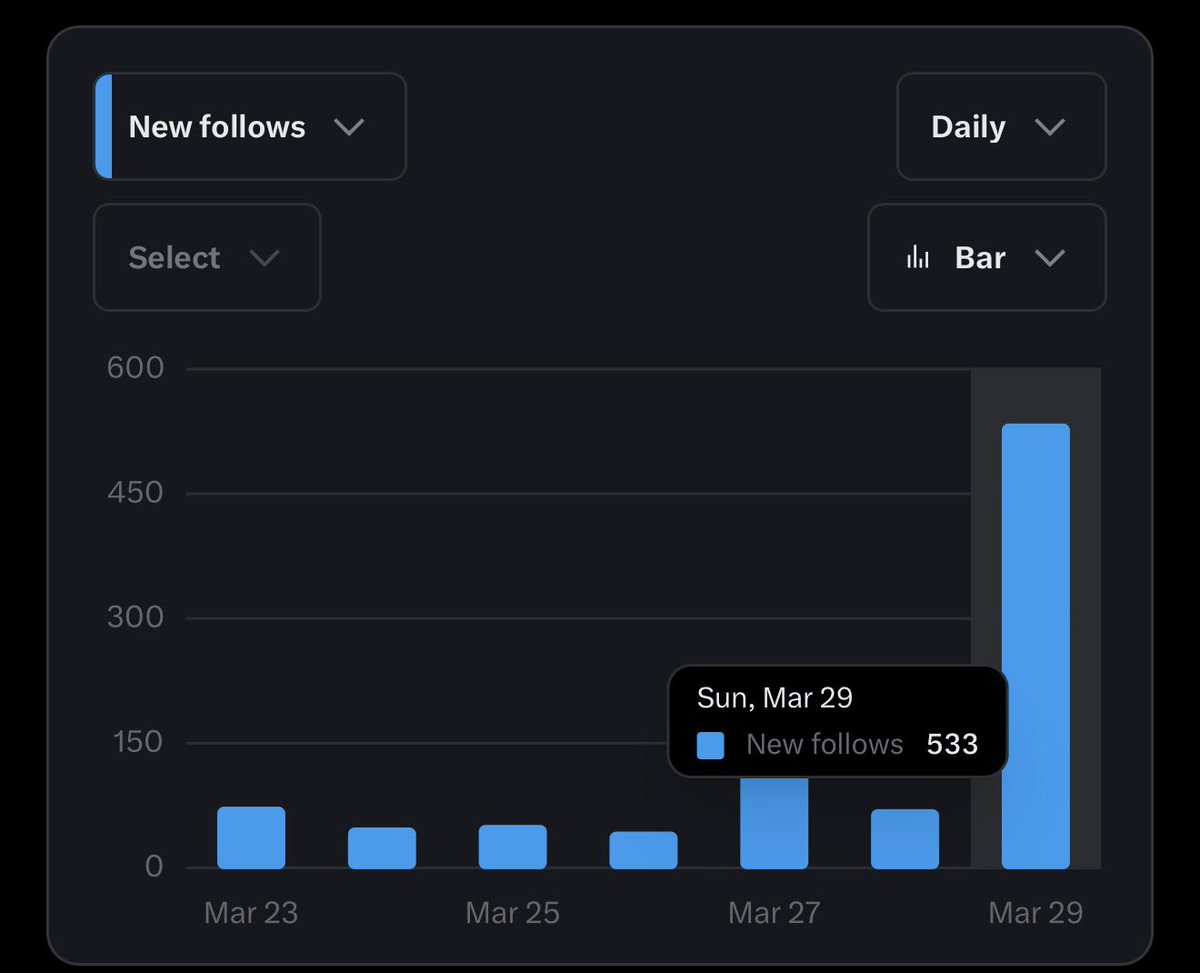The image size is (1200, 973).
Task: Click the 'New follows' tooltip label
Action: [825, 745]
